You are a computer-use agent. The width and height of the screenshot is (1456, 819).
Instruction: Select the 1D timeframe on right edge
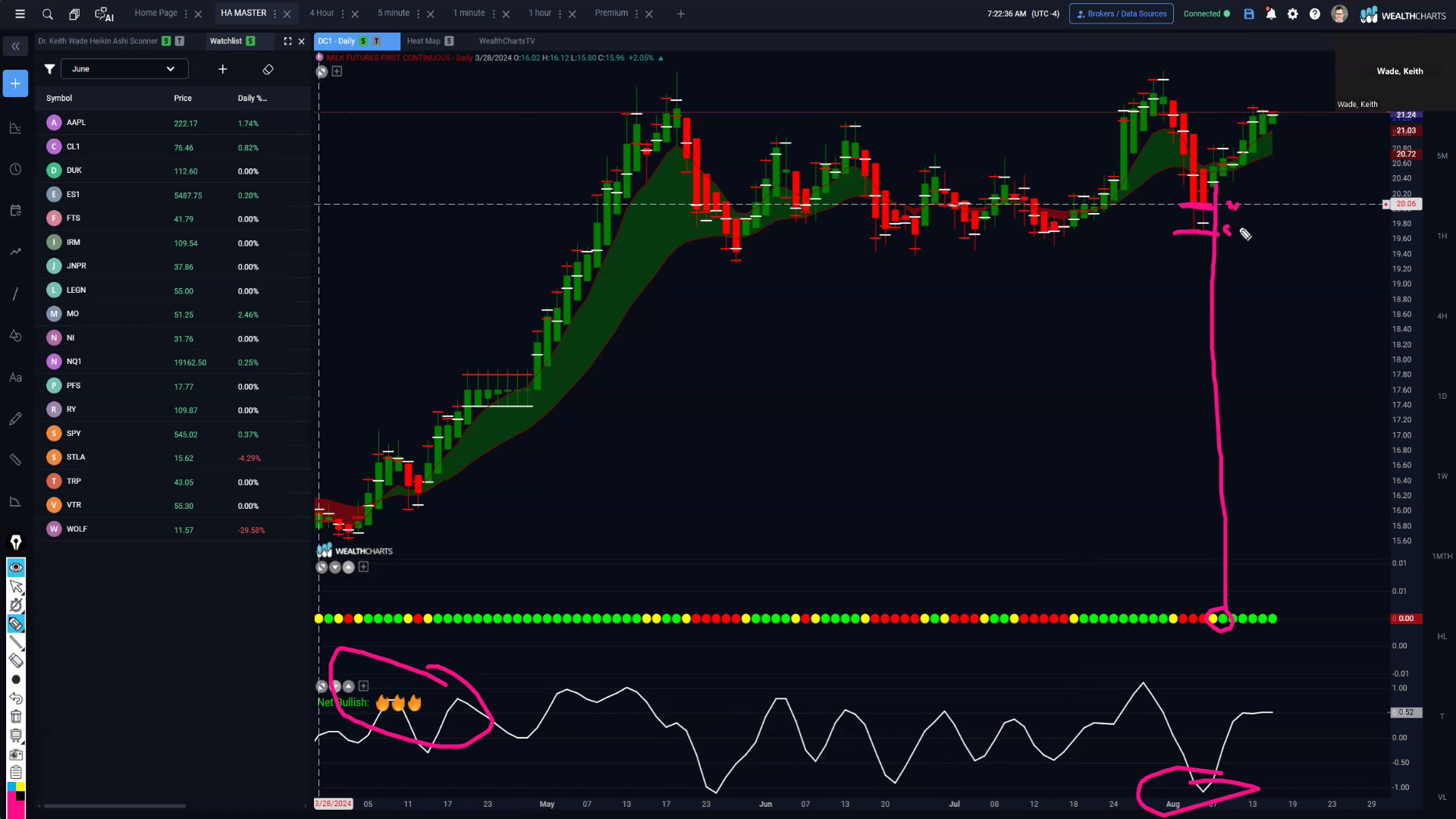click(1442, 396)
